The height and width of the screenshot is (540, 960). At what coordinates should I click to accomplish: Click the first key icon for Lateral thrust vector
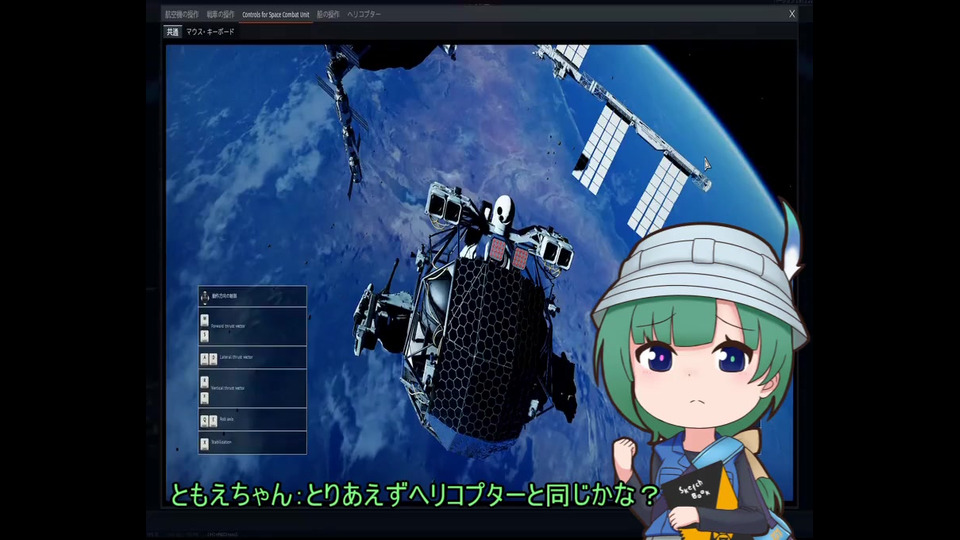pos(204,359)
